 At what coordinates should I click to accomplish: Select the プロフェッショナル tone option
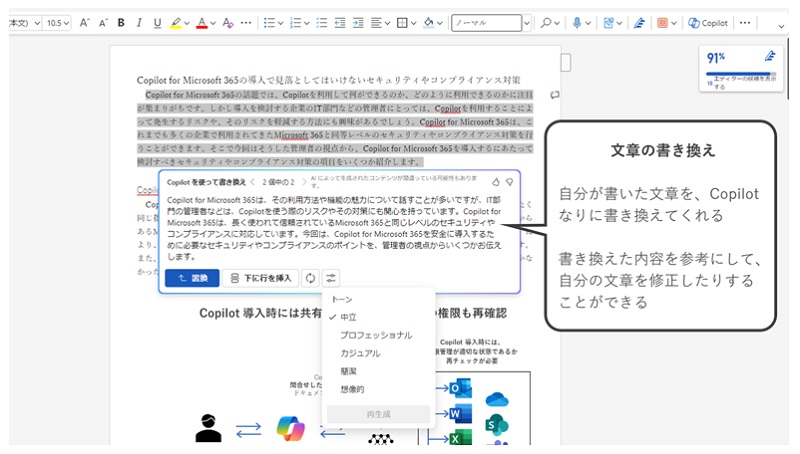[379, 335]
